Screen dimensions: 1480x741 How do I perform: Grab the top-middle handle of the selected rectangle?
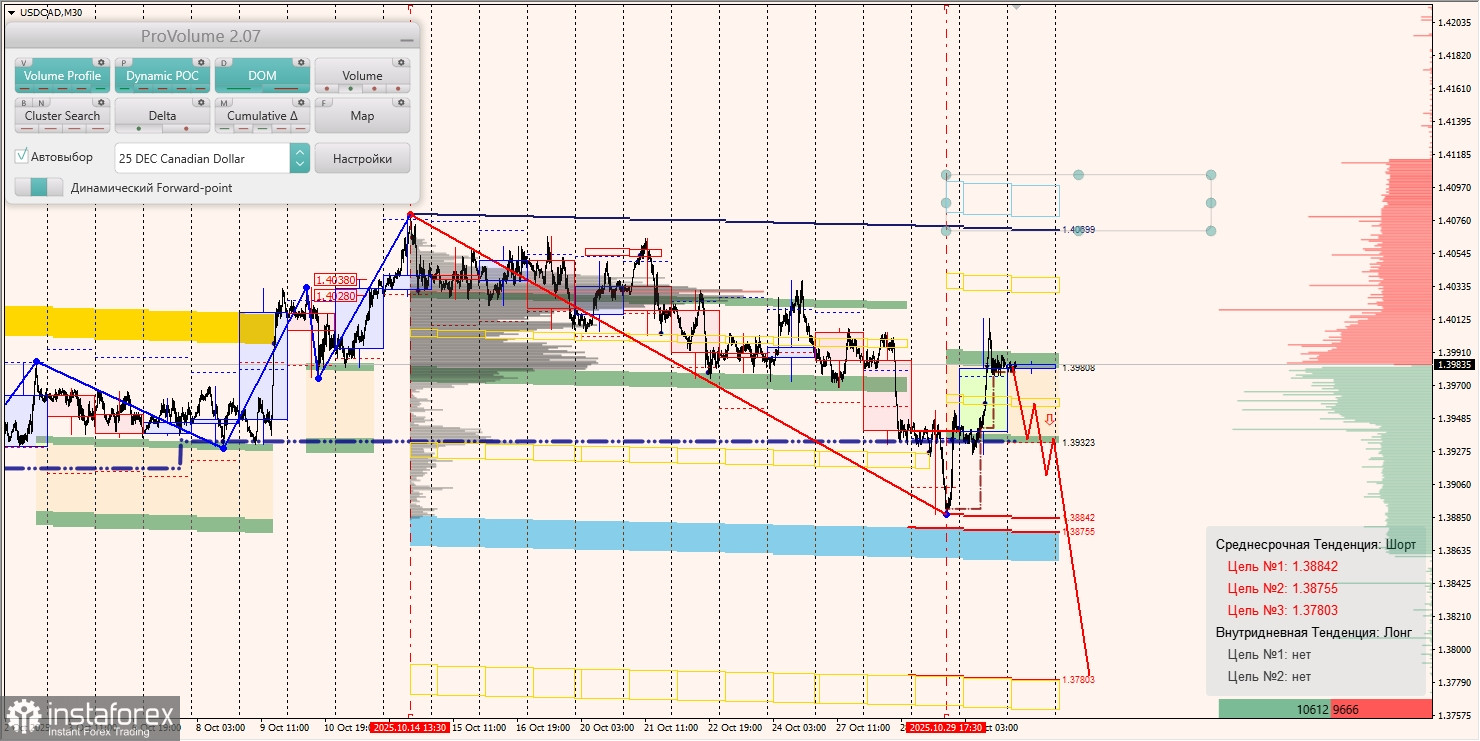tap(1079, 175)
